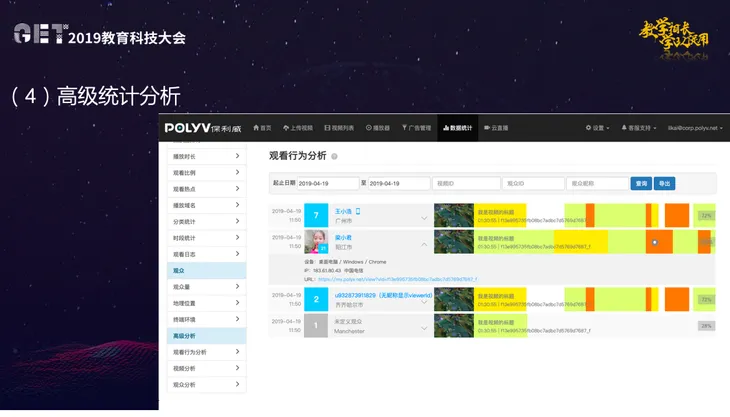Click video thumbnail in Manchester row
The width and height of the screenshot is (730, 417).
(454, 325)
